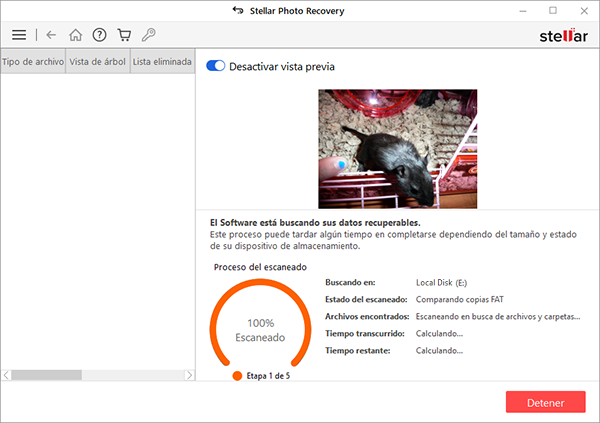The height and width of the screenshot is (423, 600).
Task: Click the left scroll arrow in file panel
Action: point(6,375)
